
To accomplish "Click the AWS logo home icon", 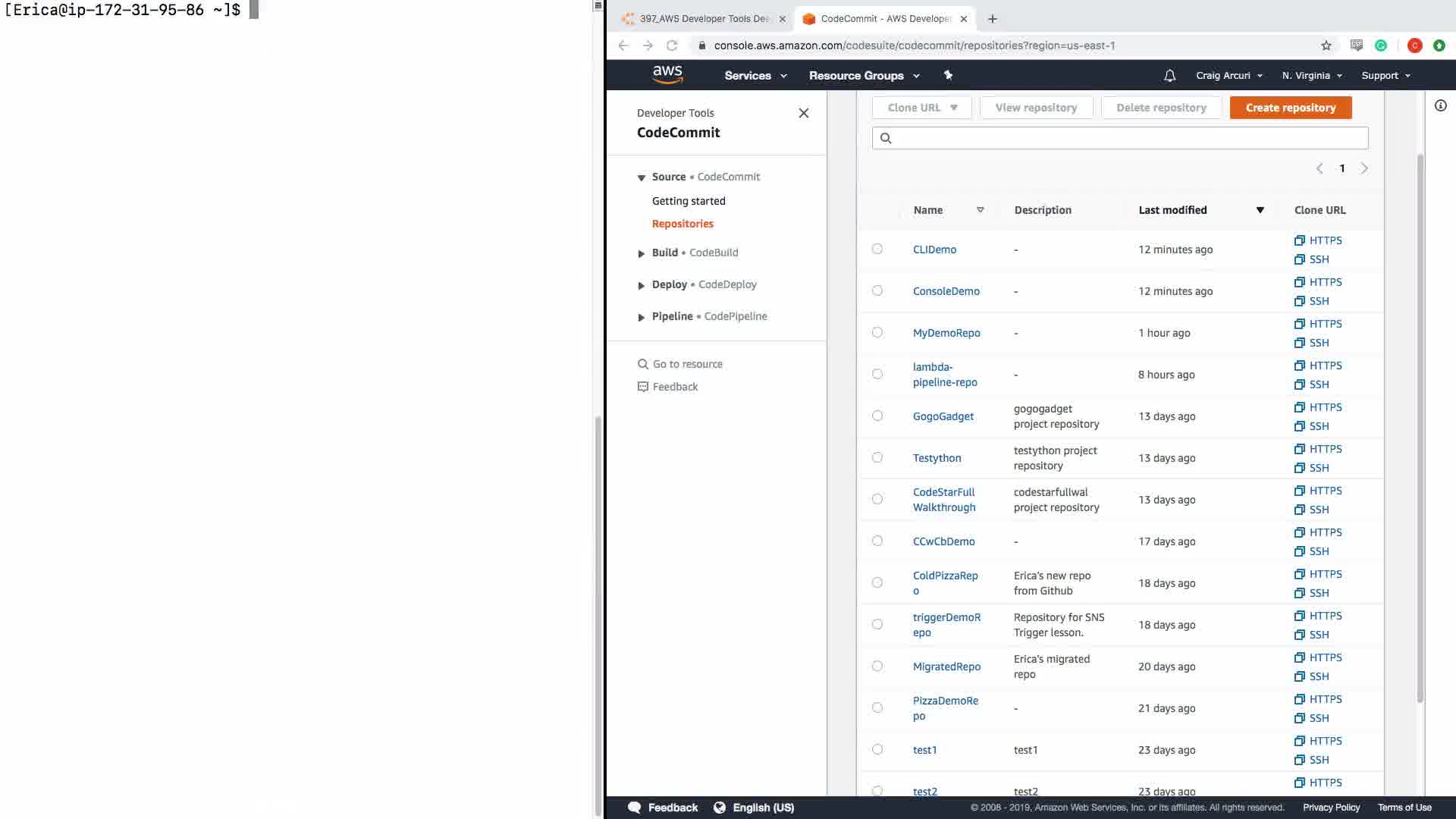I will pos(667,74).
